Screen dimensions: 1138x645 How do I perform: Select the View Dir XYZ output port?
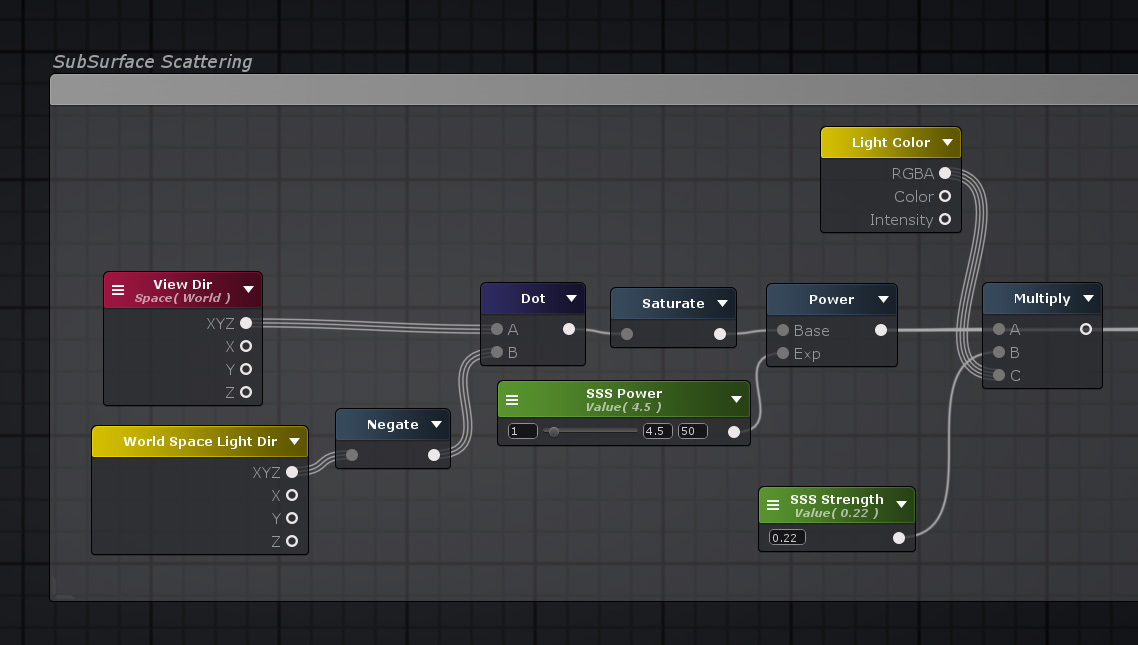click(x=246, y=323)
